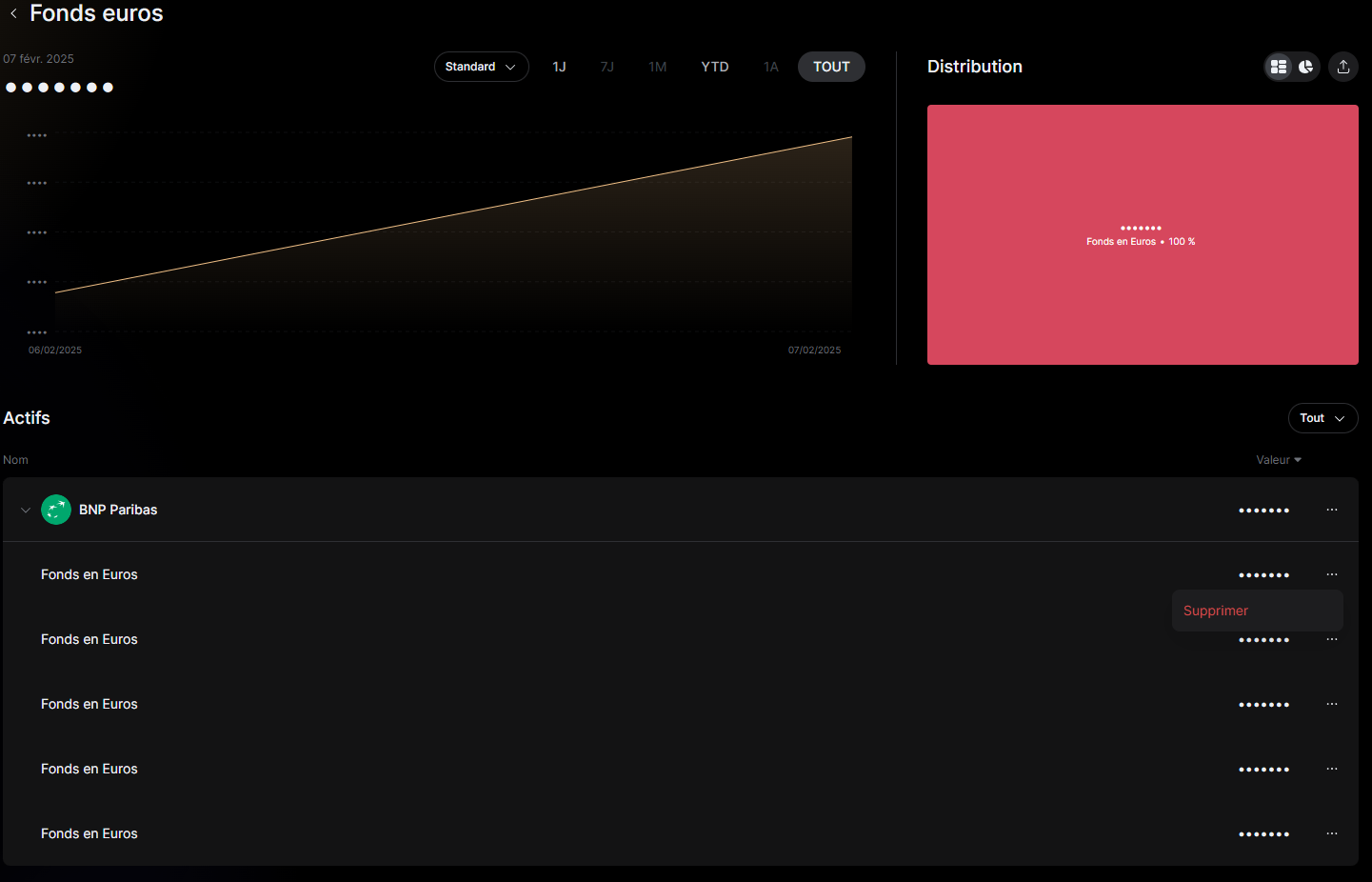Open three-dot menu of third Fonds en Euros row
Viewport: 1372px width, 882px height.
1332,704
